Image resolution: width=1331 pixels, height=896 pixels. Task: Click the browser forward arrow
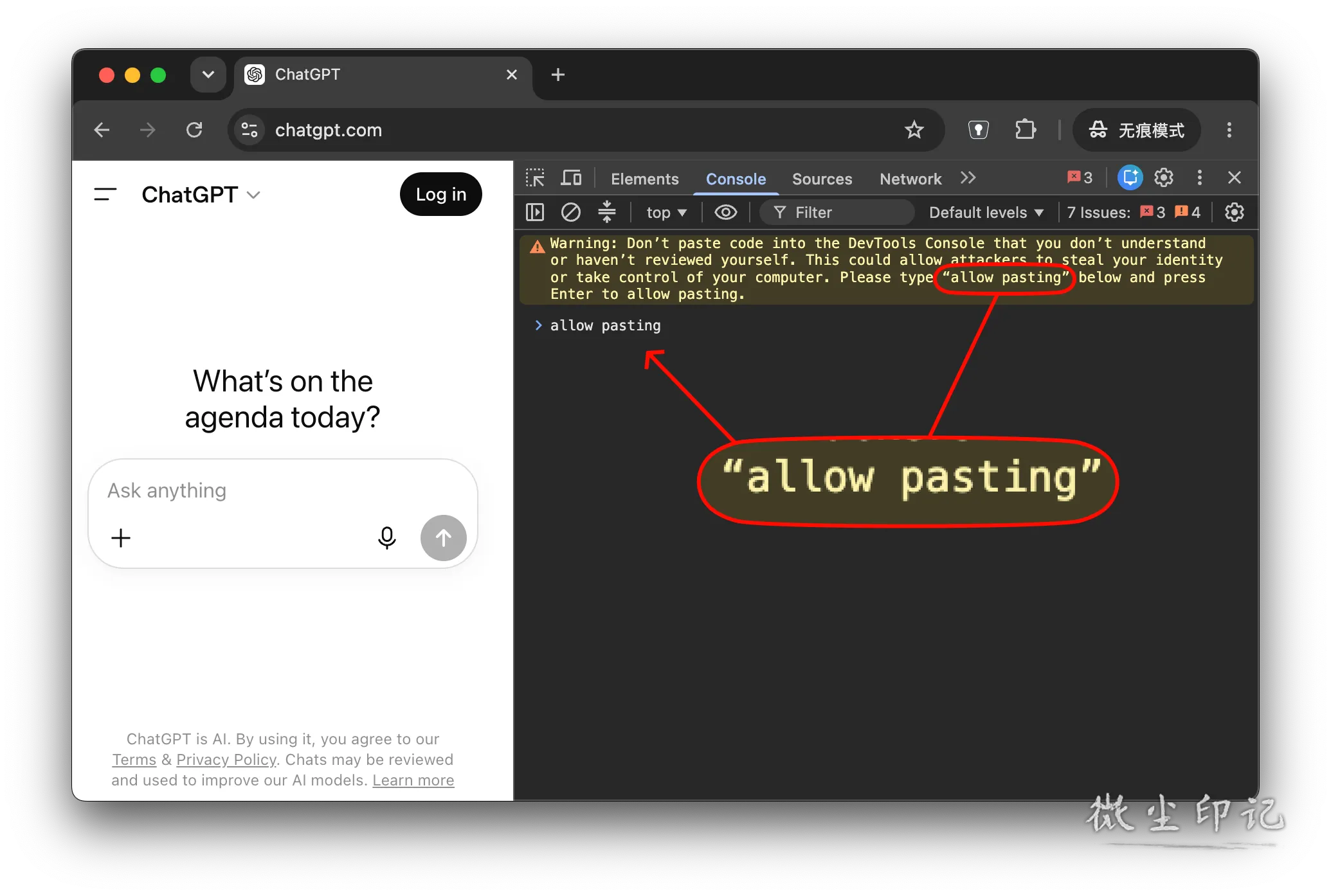(148, 130)
